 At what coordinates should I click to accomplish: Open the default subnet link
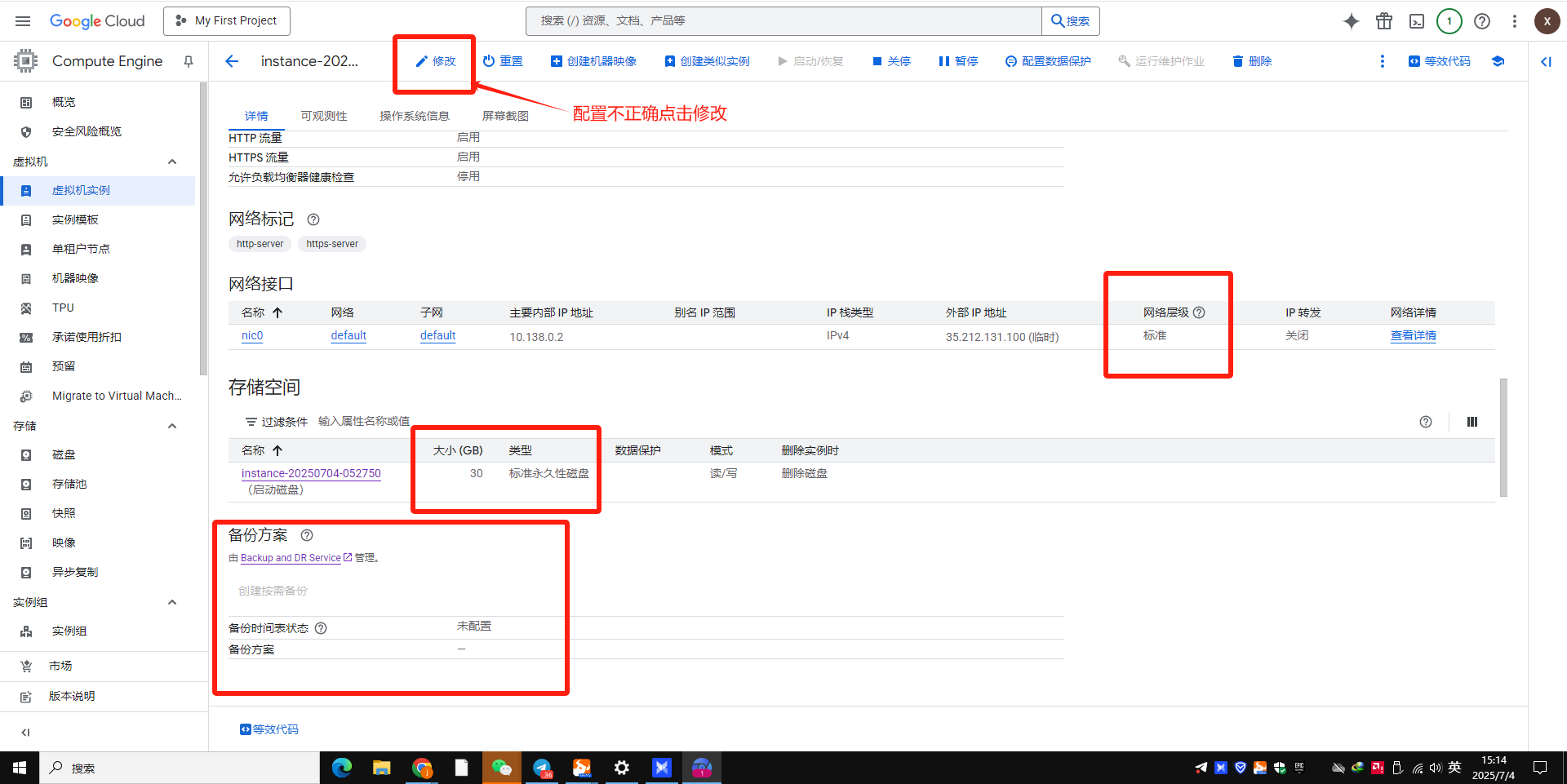point(438,336)
